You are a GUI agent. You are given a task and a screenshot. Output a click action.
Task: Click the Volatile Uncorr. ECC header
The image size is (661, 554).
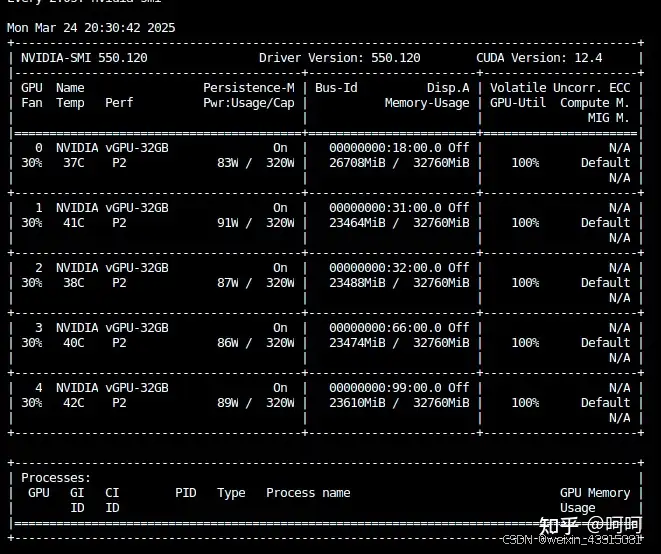(560, 88)
